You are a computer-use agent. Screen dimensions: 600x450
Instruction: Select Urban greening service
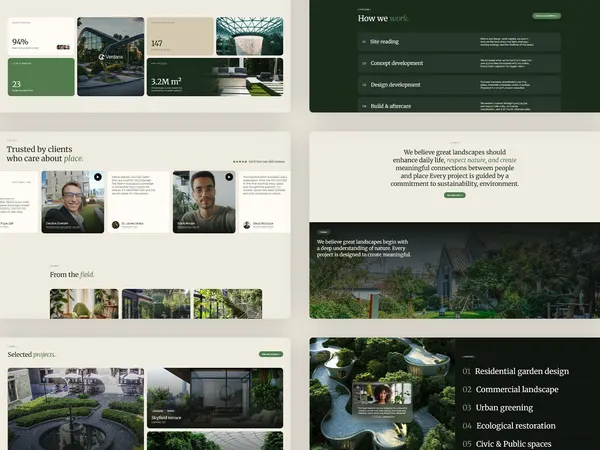(x=498, y=408)
